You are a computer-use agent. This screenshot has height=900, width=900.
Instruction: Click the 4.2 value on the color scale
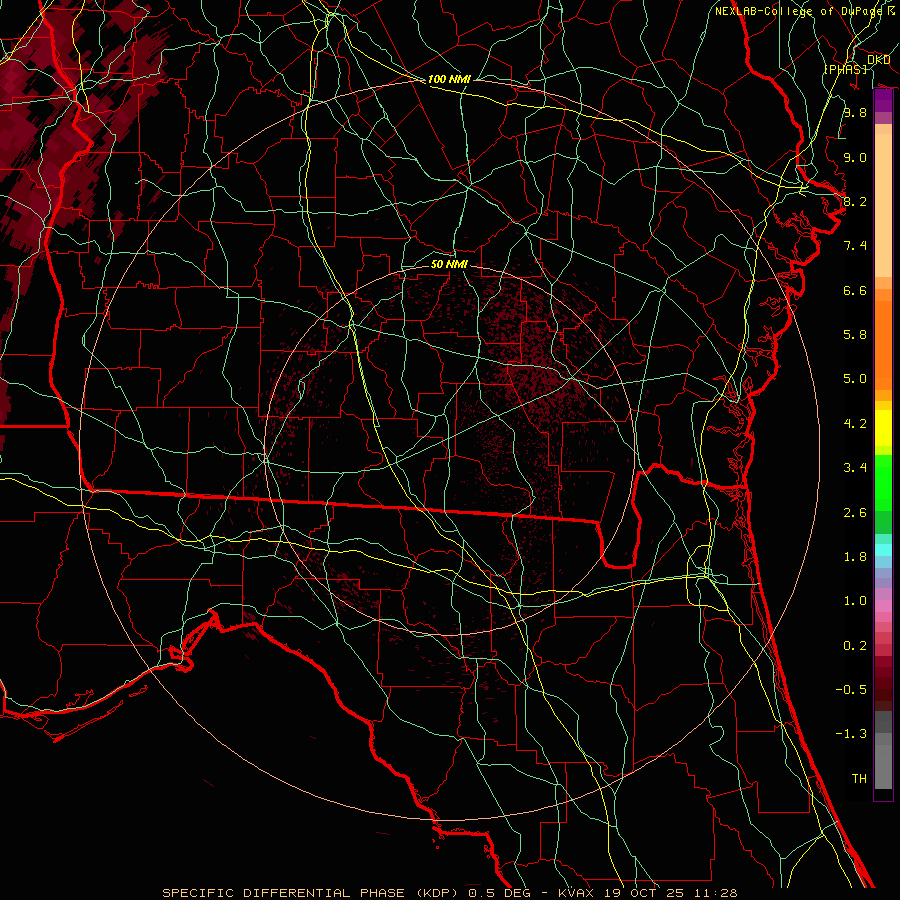click(x=855, y=424)
